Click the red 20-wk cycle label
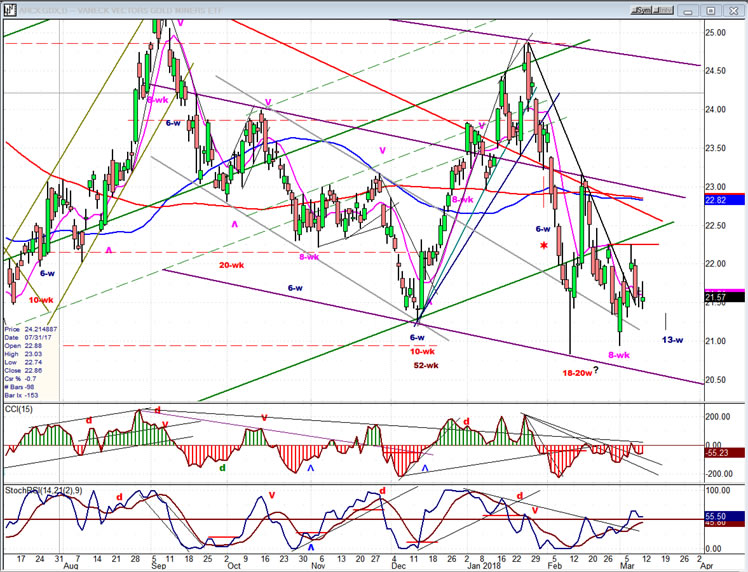This screenshot has width=748, height=572. click(x=233, y=264)
